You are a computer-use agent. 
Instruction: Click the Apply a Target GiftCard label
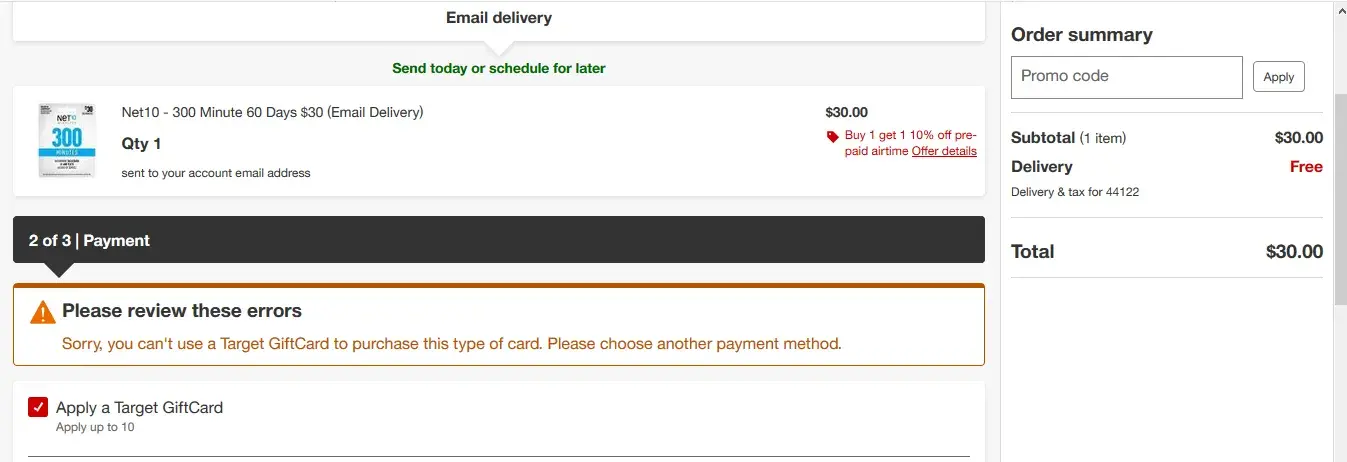[139, 408]
